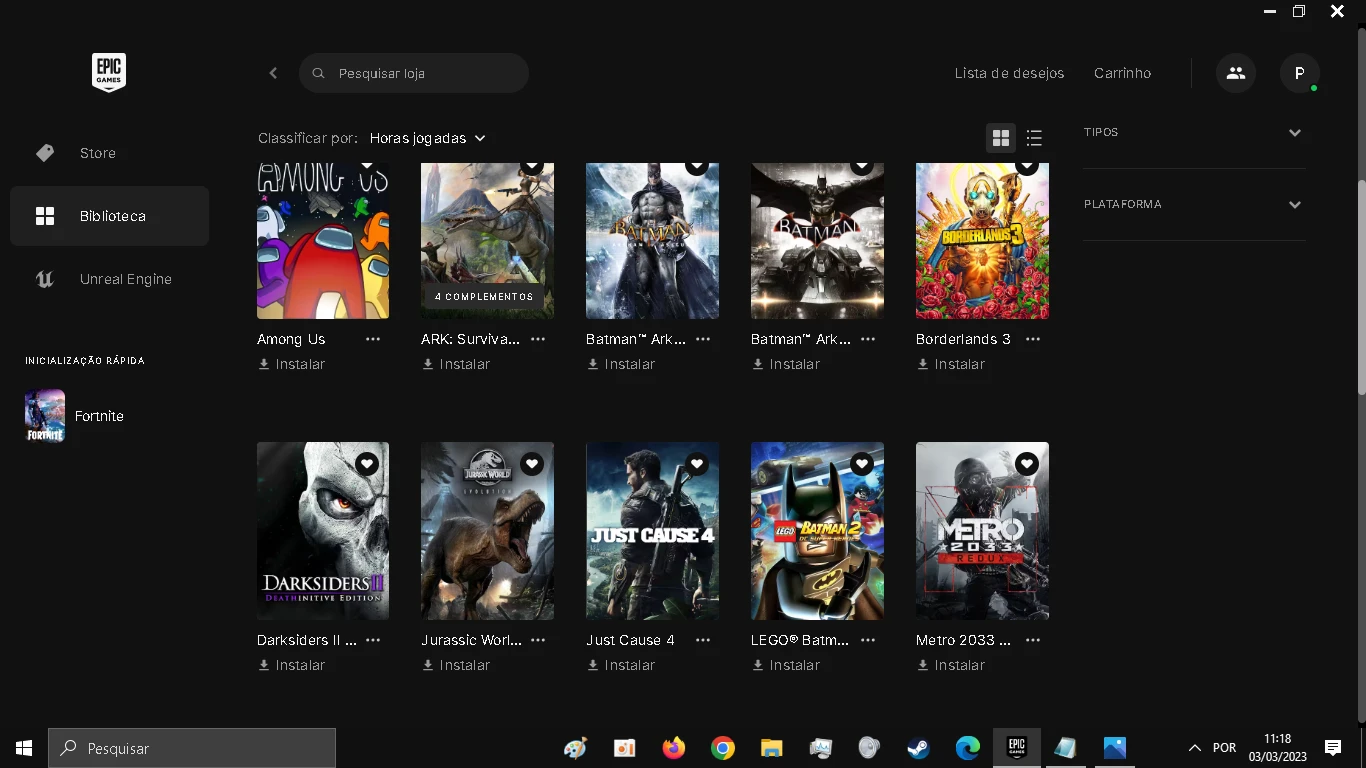Open Jurassic World more options menu
The height and width of the screenshot is (768, 1366).
pyautogui.click(x=538, y=640)
